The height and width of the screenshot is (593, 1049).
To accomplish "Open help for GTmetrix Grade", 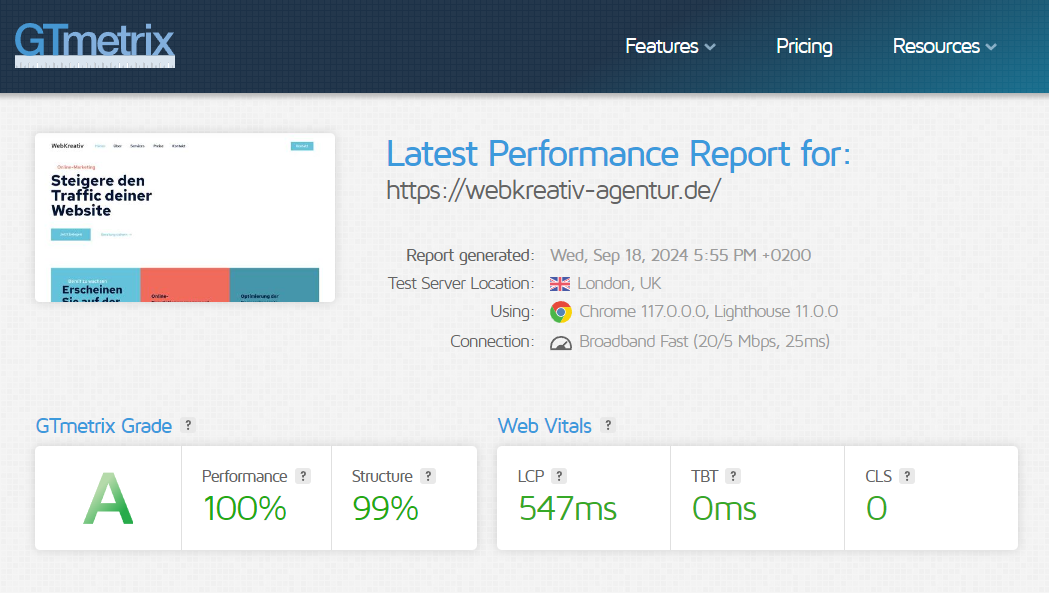I will tap(188, 425).
